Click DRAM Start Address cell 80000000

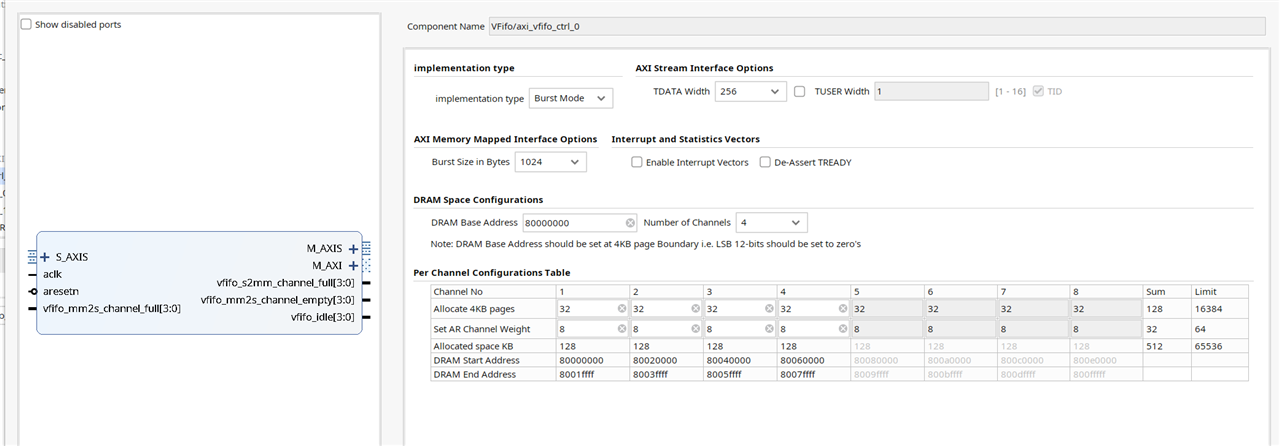click(x=592, y=360)
